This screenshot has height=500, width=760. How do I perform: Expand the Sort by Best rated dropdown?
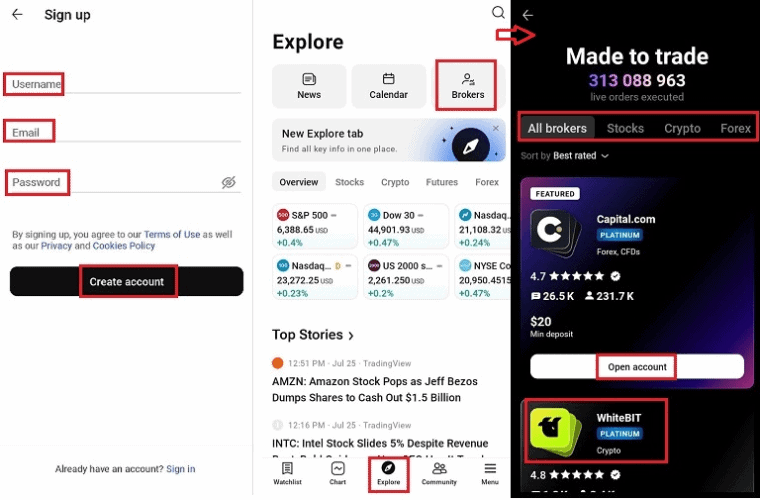click(565, 156)
